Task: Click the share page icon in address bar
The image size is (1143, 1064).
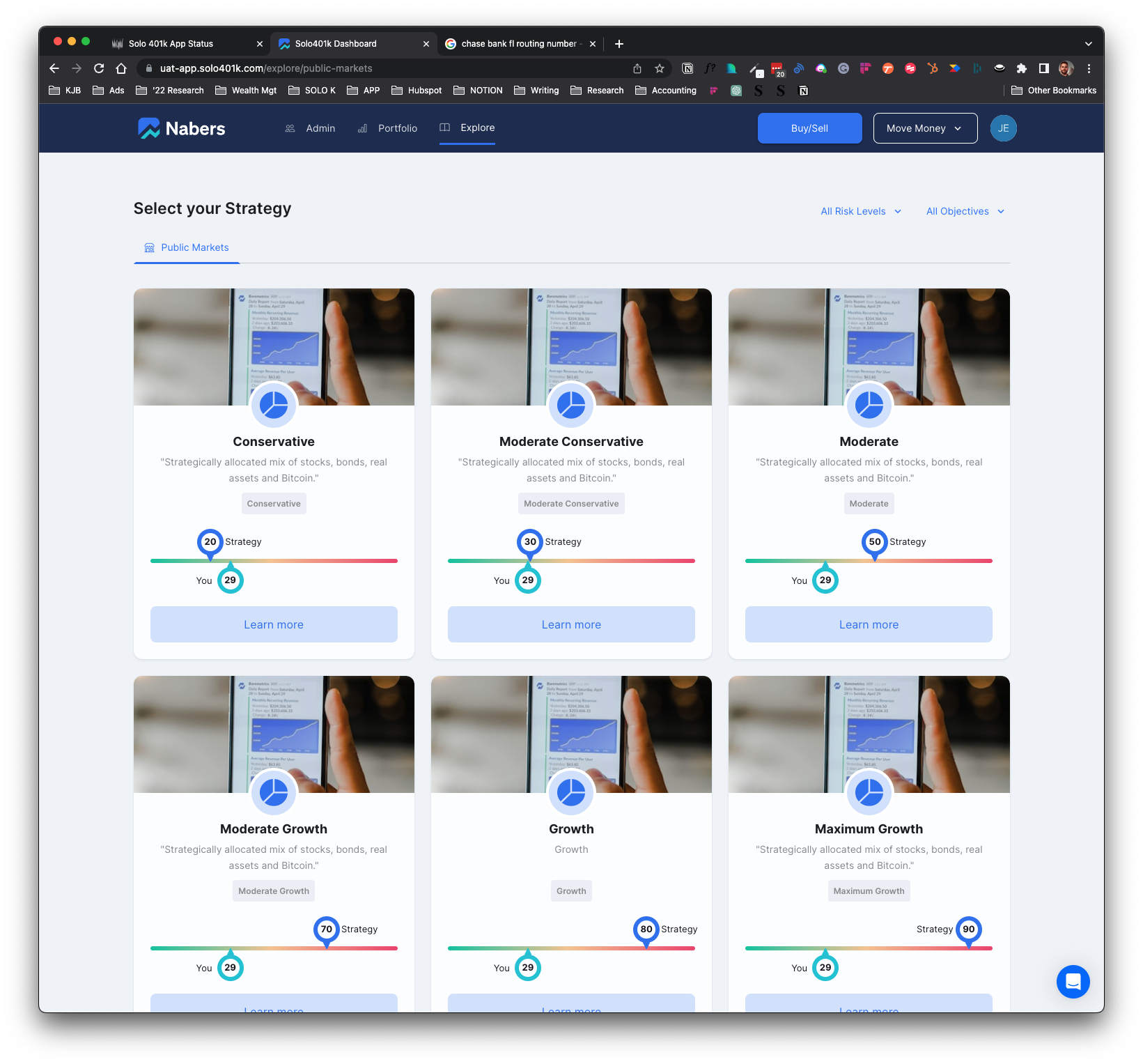Action: pos(637,68)
